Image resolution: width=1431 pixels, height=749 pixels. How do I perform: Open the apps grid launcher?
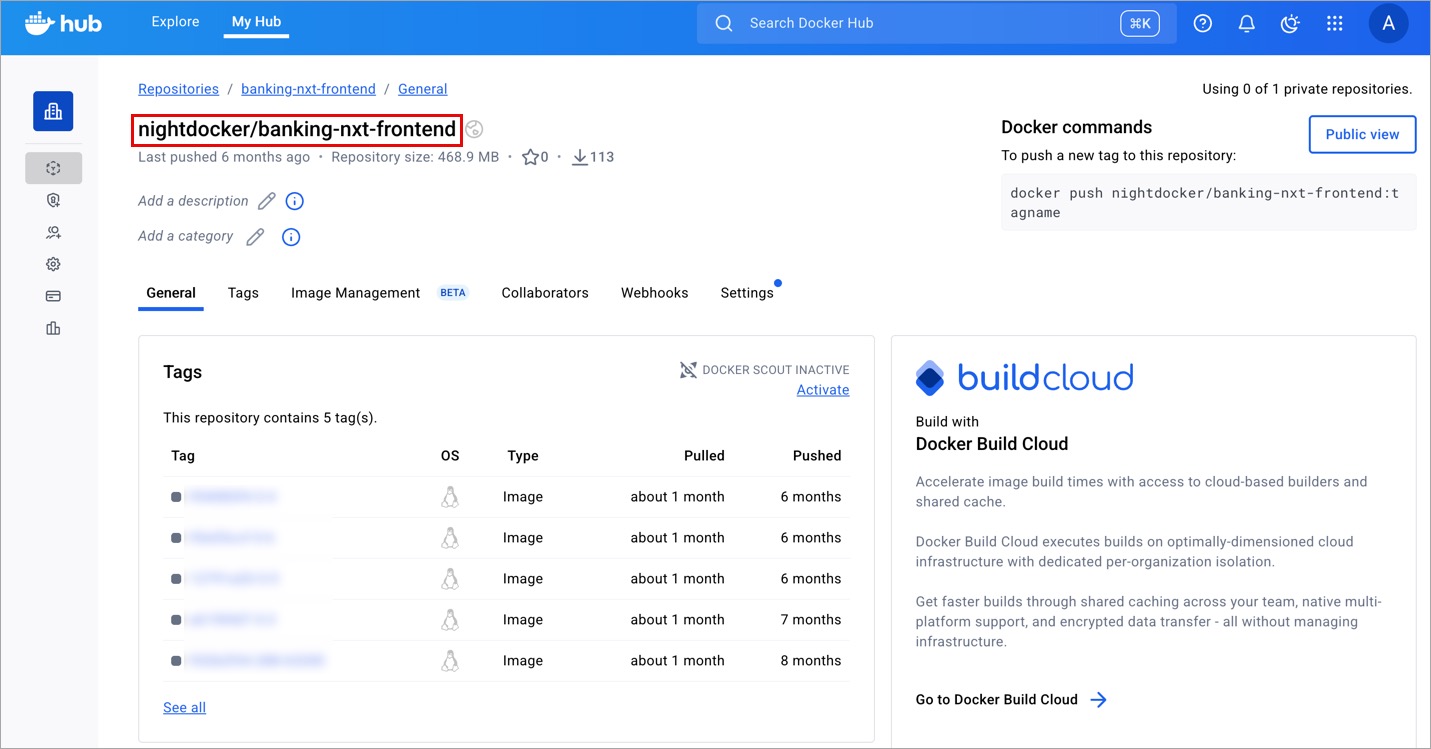pos(1334,24)
